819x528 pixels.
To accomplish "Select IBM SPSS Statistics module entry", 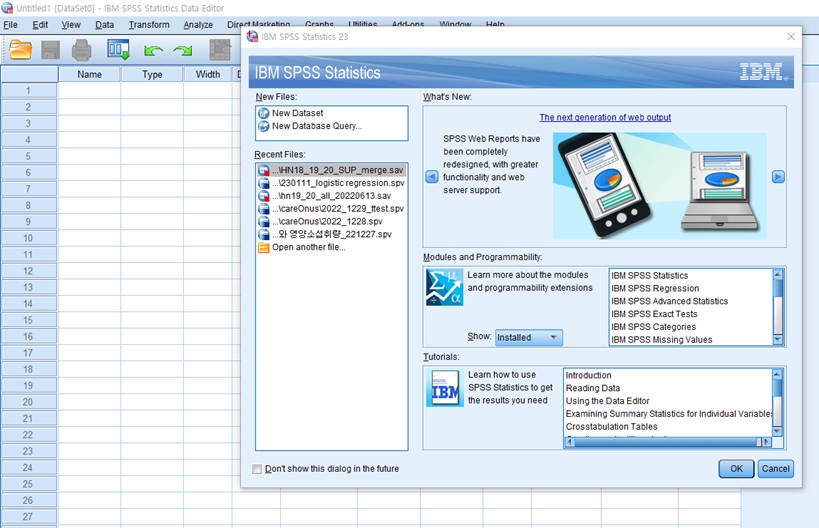I will pos(649,276).
